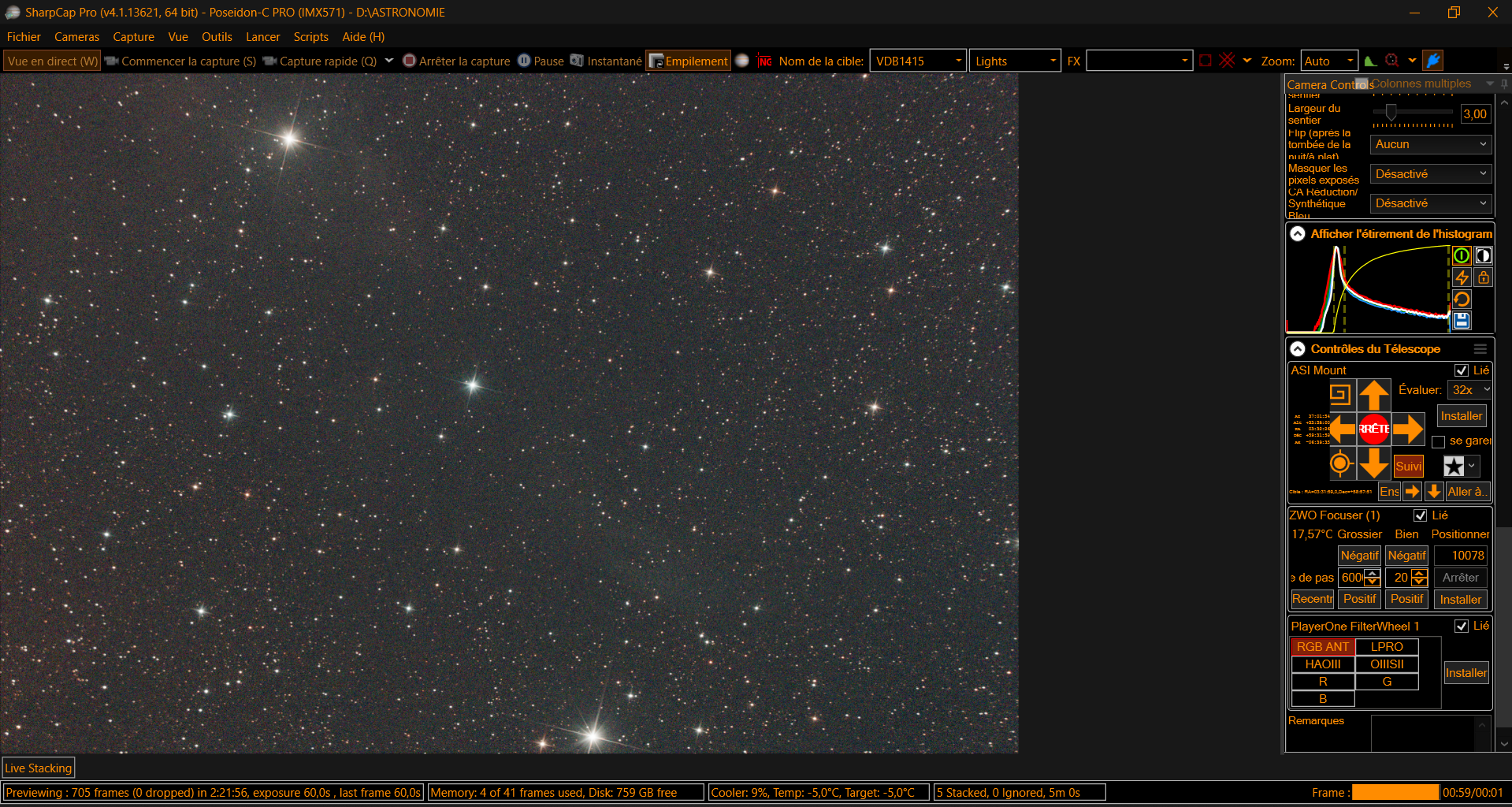Toggle the Empilement live stacking button
Screen dimensions: 1512x807
(x=688, y=61)
